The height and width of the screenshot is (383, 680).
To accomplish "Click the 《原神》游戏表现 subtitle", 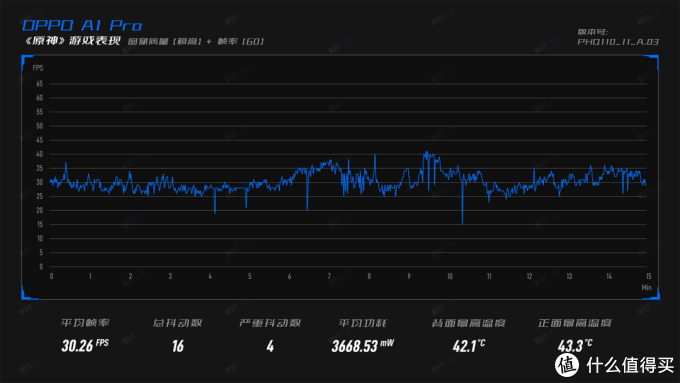I will click(72, 41).
